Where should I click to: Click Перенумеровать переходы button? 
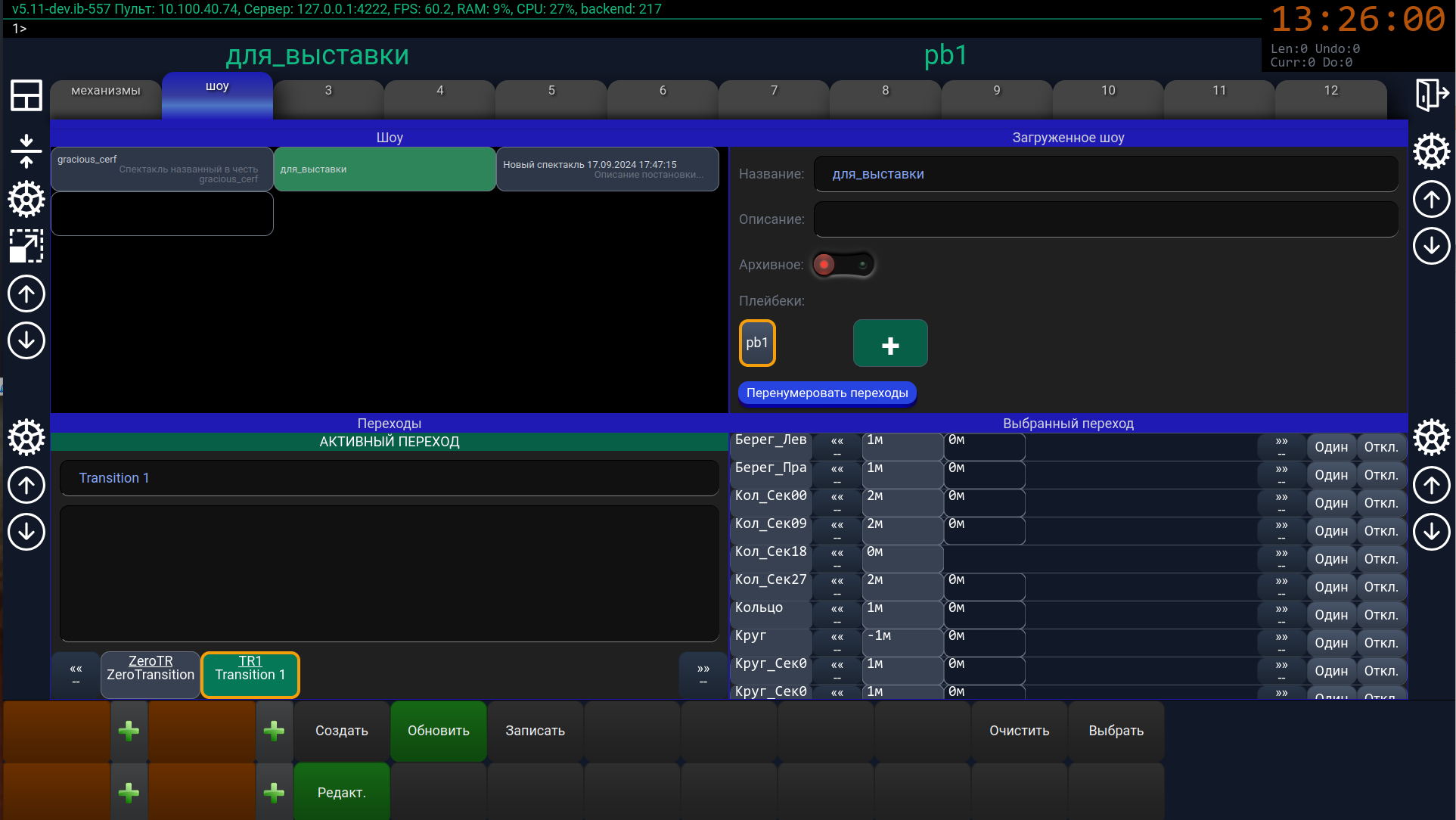827,393
